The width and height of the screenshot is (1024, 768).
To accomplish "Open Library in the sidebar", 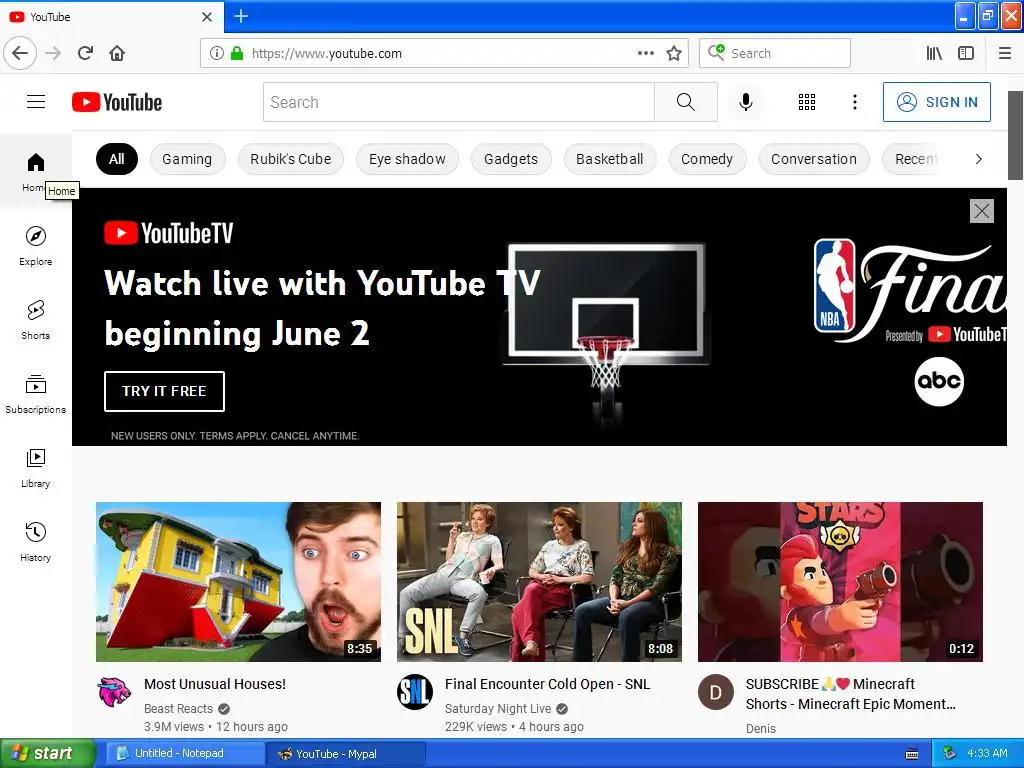I will tap(36, 468).
